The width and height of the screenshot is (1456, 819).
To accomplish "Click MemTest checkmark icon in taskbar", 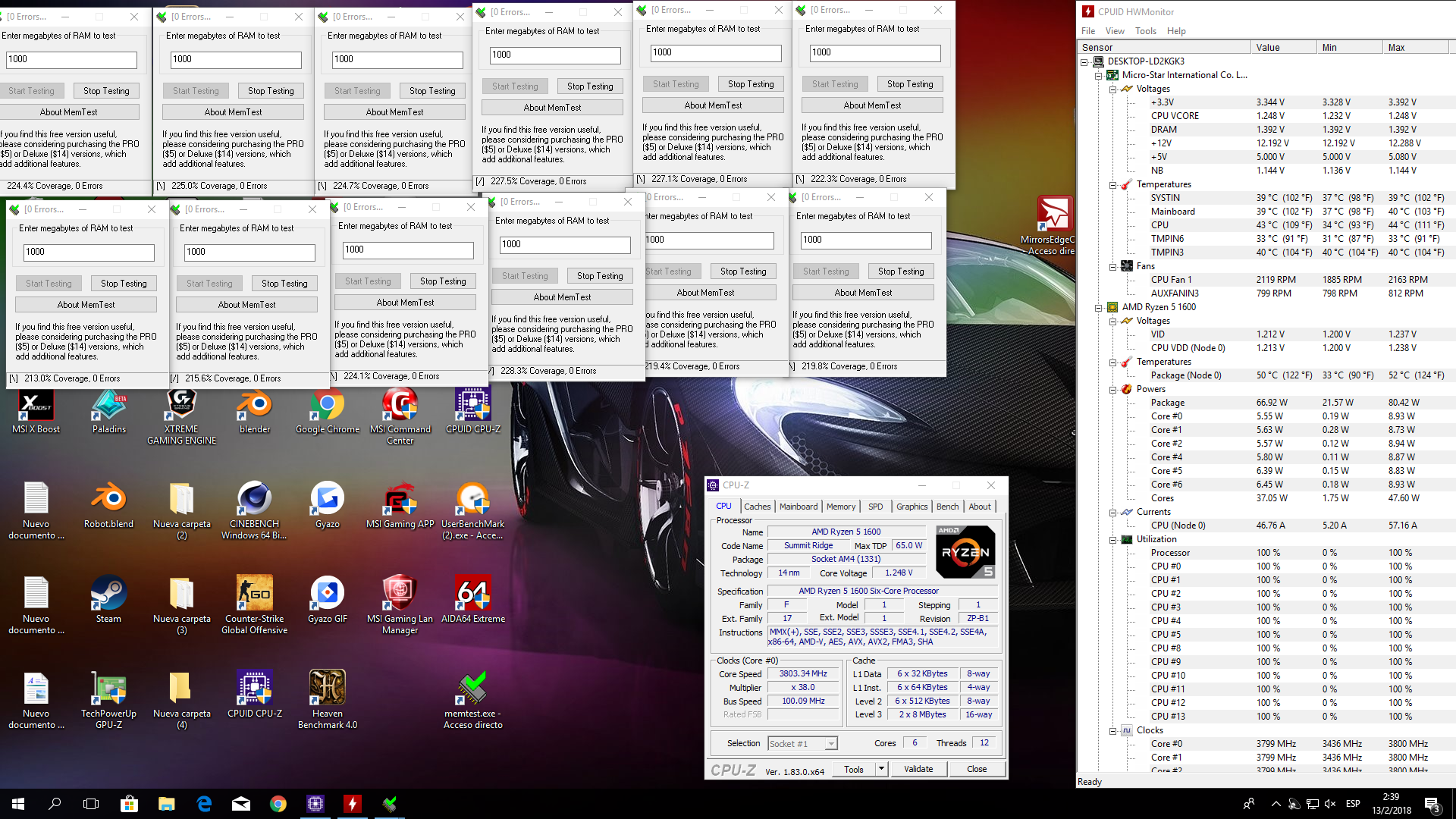I will pos(390,804).
